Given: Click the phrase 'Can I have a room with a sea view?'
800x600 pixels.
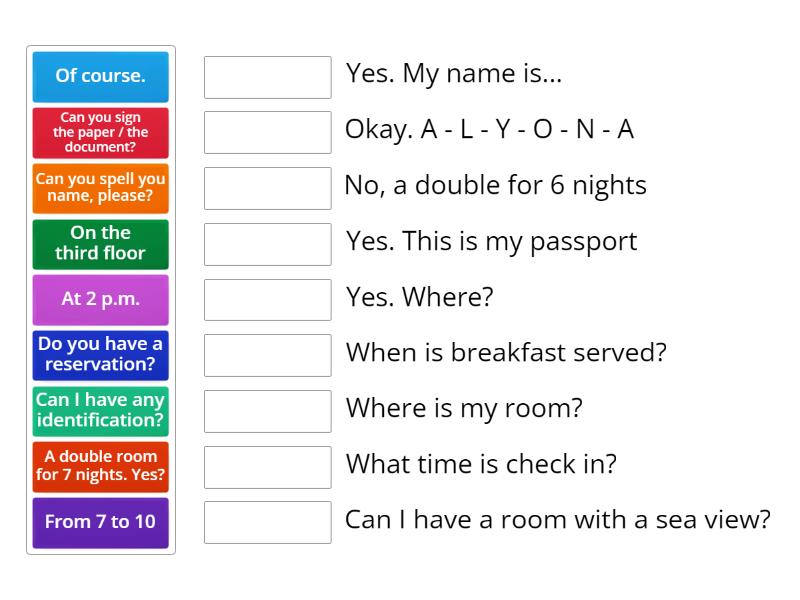Looking at the screenshot, I should pos(555,520).
